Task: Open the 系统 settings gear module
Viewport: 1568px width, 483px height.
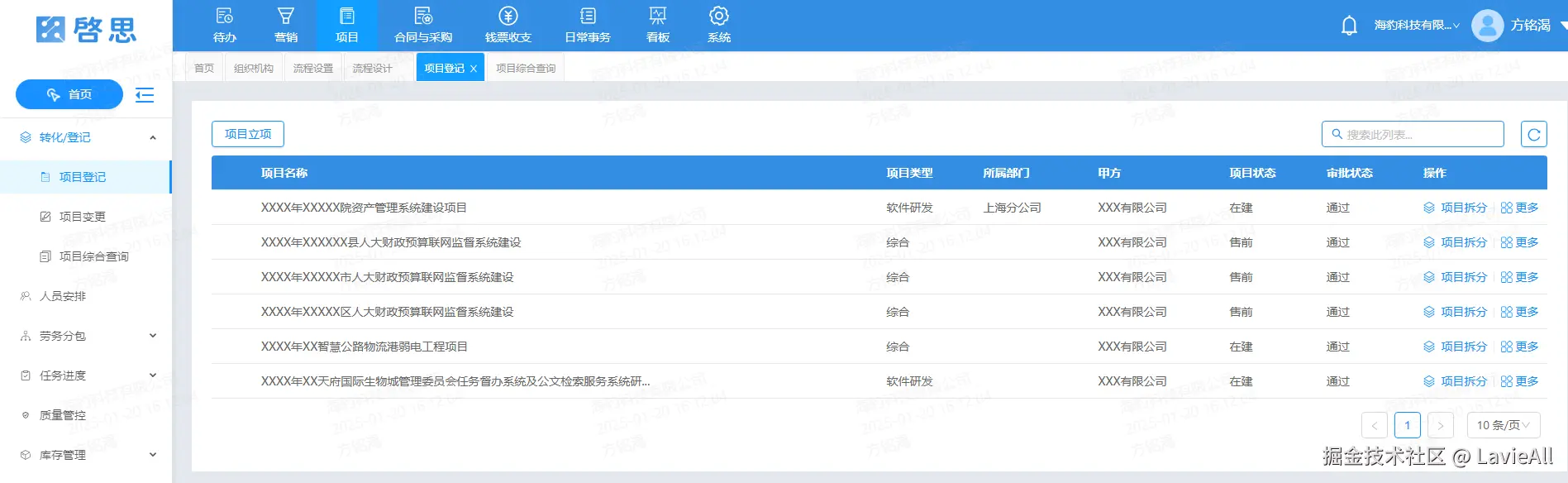Action: (719, 26)
